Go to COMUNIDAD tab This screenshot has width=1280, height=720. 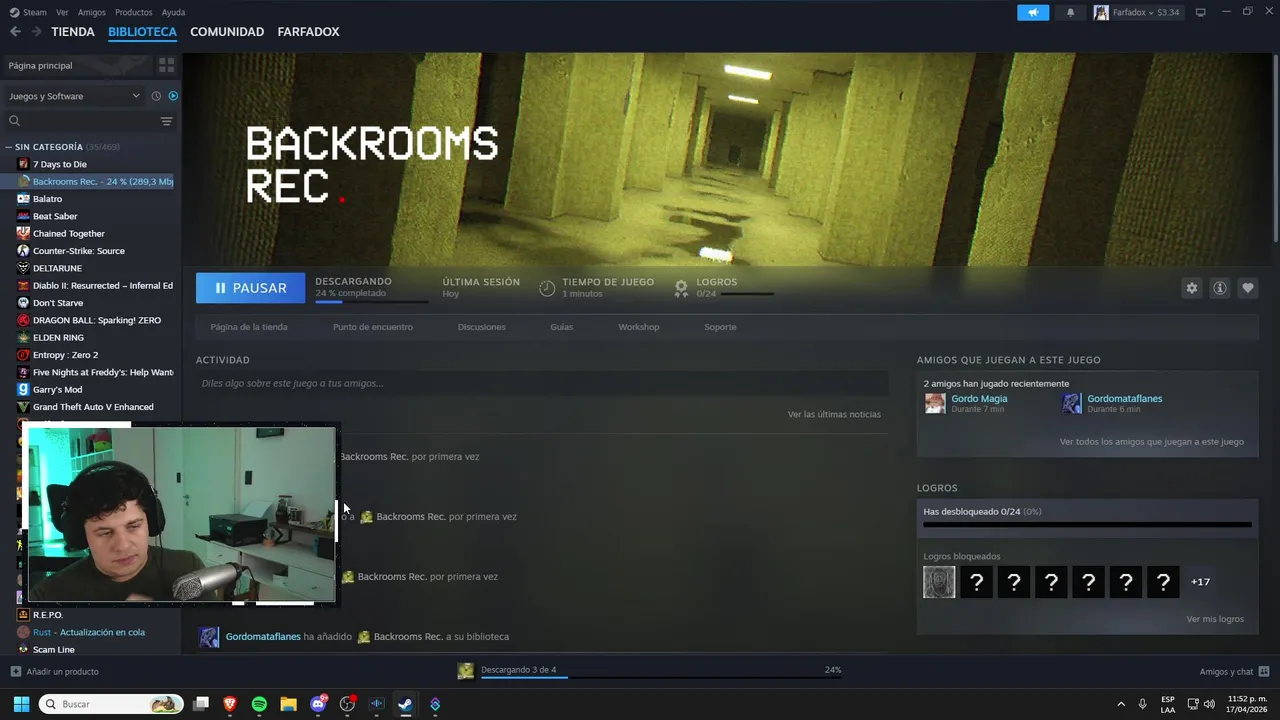[227, 32]
